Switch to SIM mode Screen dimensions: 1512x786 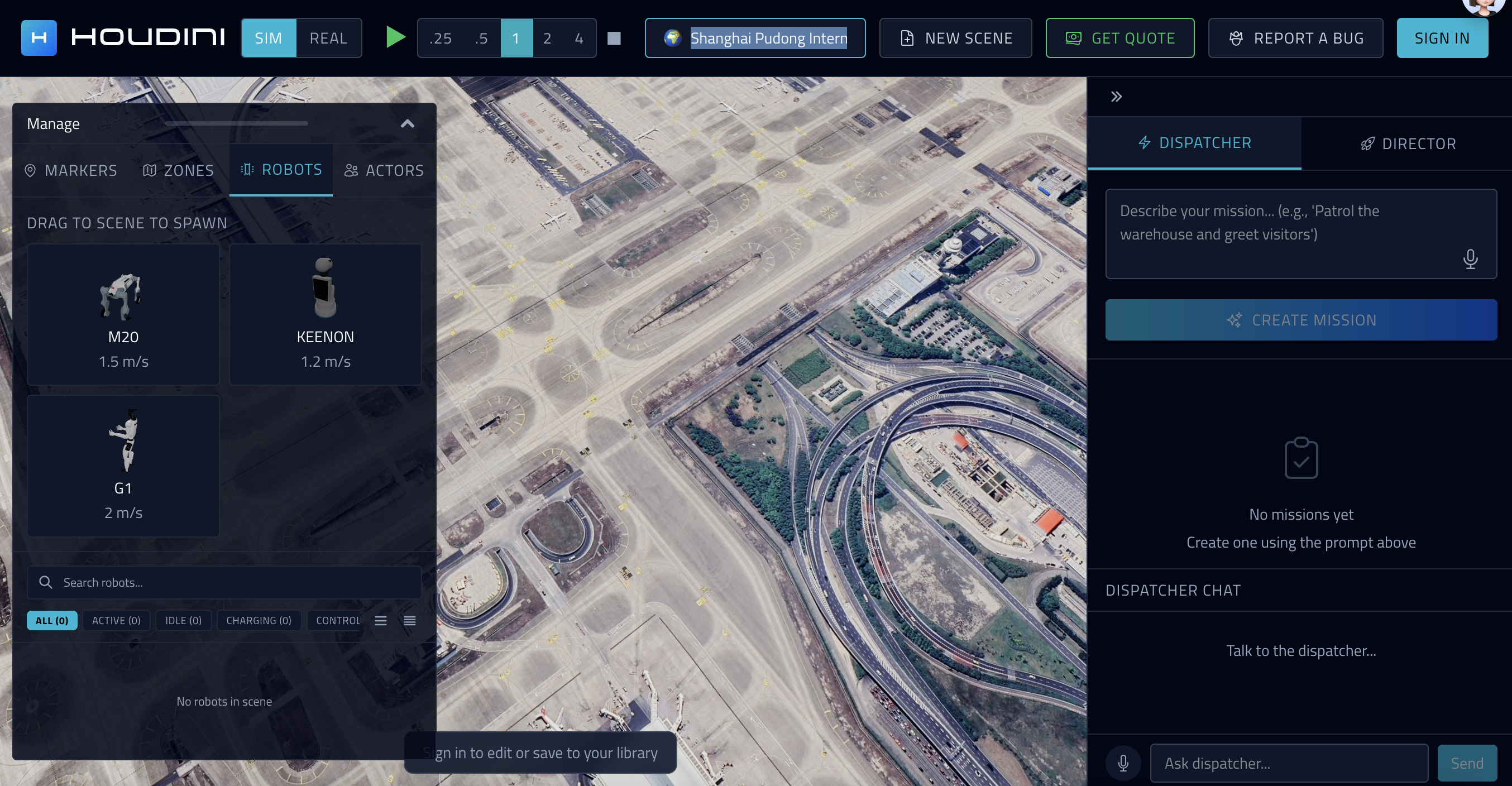pyautogui.click(x=269, y=38)
